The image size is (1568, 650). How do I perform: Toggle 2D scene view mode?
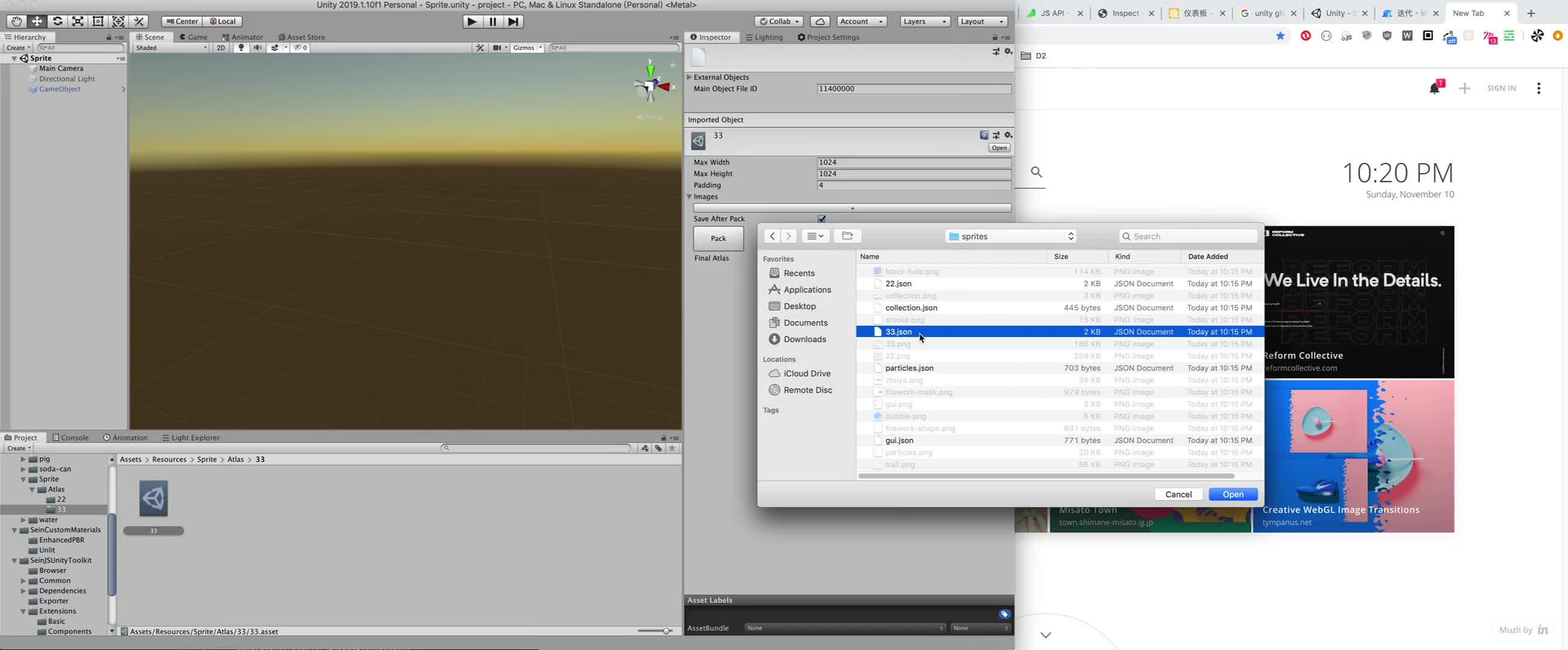[221, 48]
